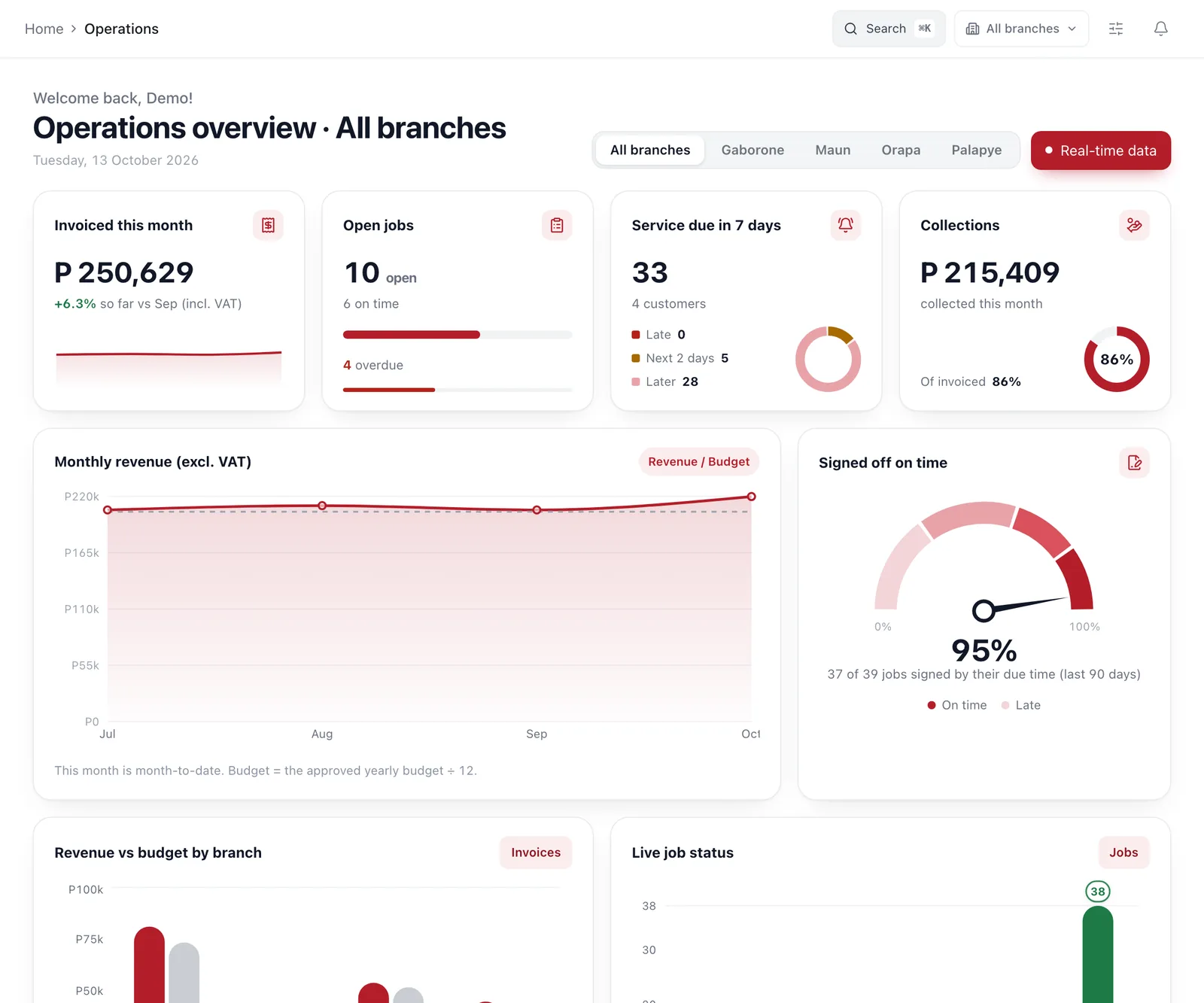This screenshot has width=1204, height=1003.
Task: Click the Oct data point on revenue chart
Action: (751, 497)
